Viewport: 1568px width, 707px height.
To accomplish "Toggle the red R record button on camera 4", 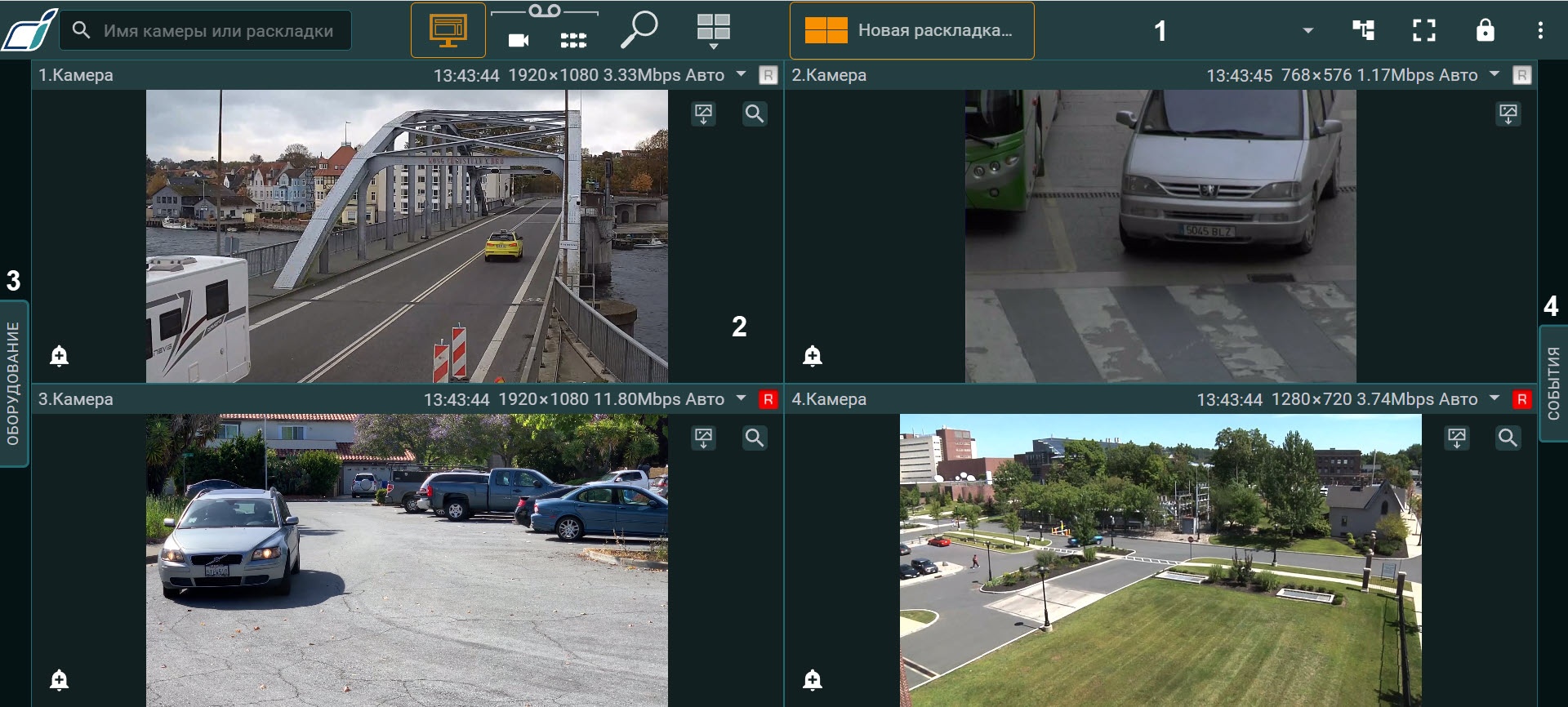I will point(1521,399).
